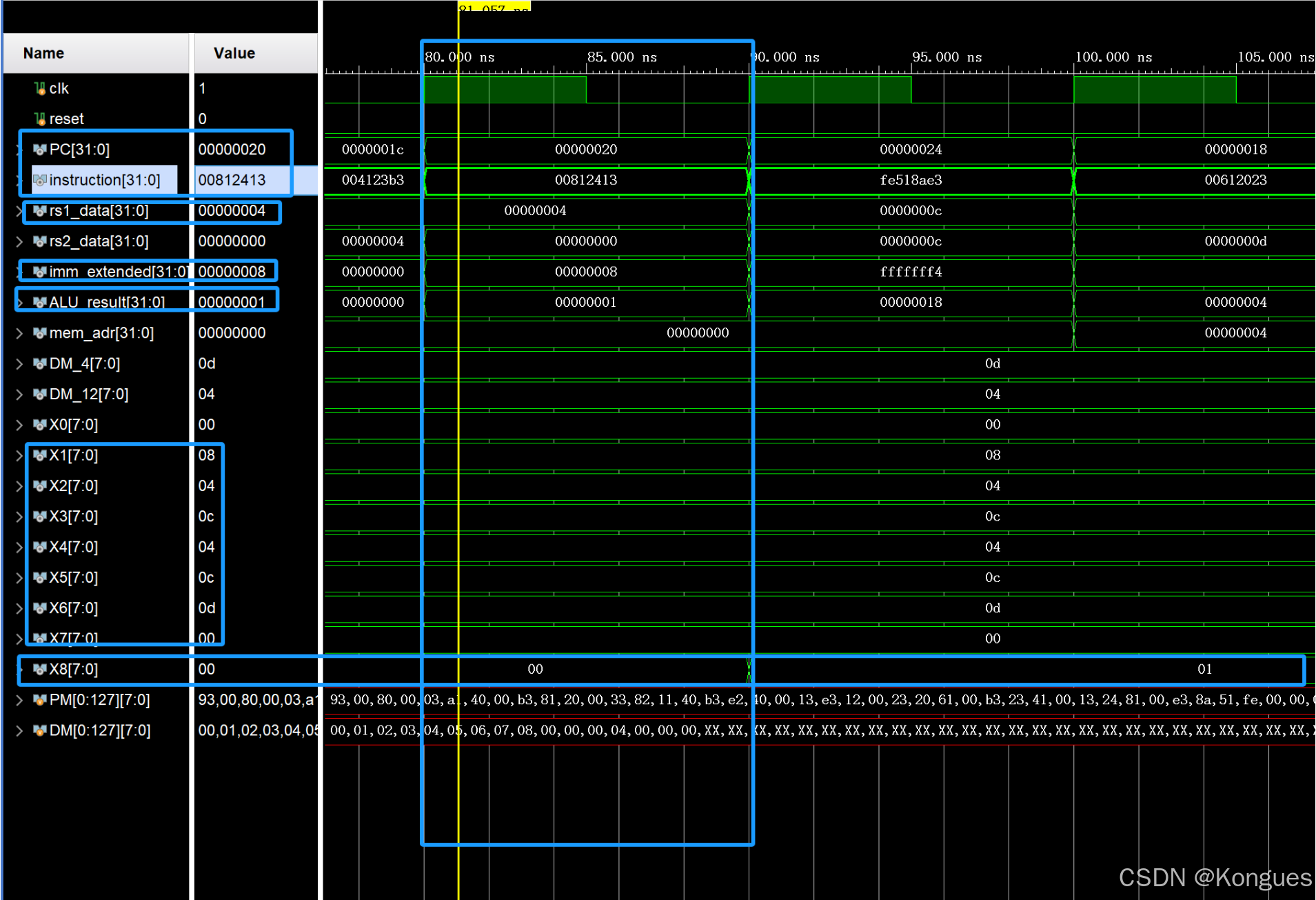Click the X0[7:0] bus icon
The height and width of the screenshot is (900, 1316).
(40, 425)
